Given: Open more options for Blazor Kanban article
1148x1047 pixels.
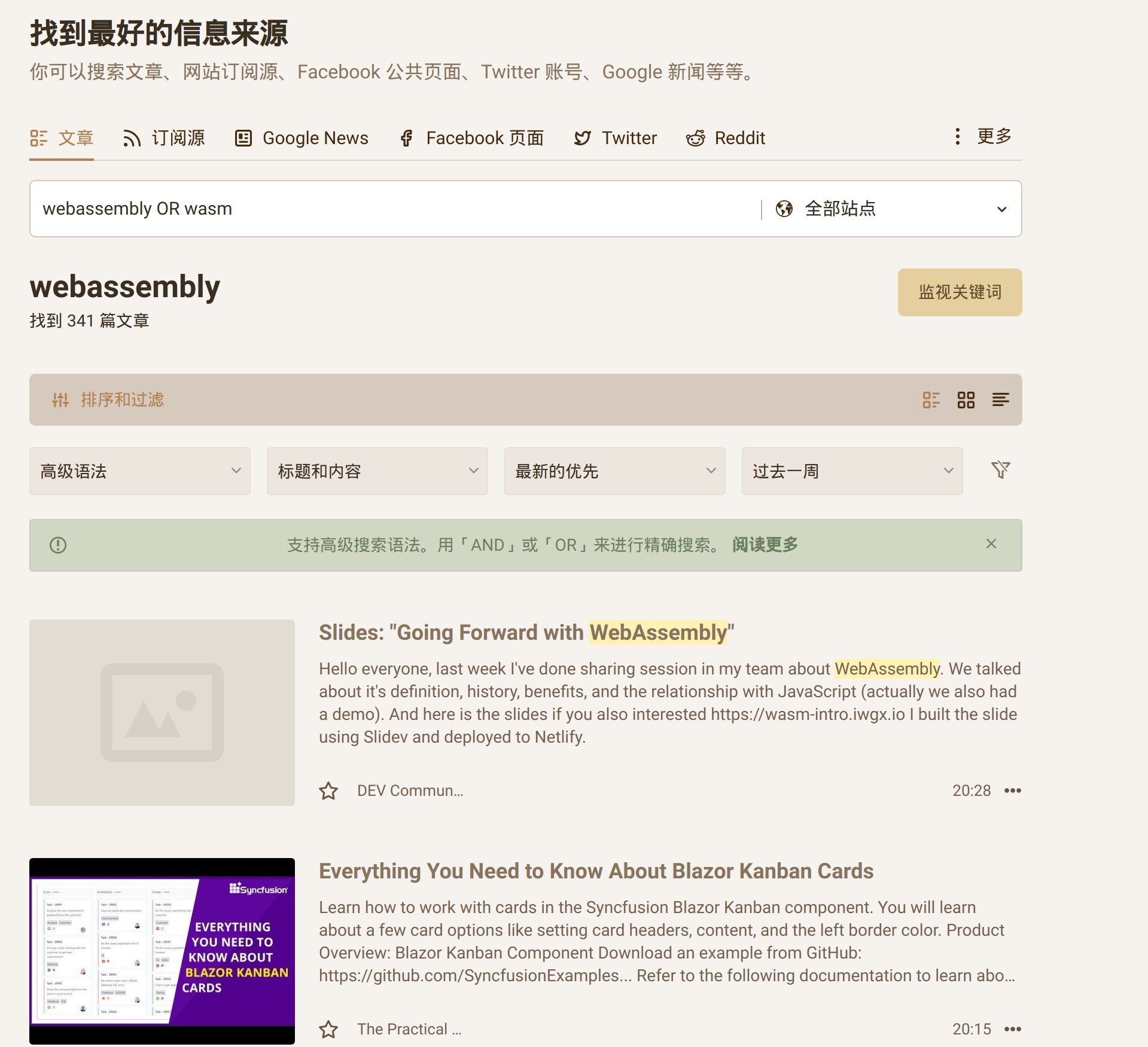Looking at the screenshot, I should tap(1012, 1029).
